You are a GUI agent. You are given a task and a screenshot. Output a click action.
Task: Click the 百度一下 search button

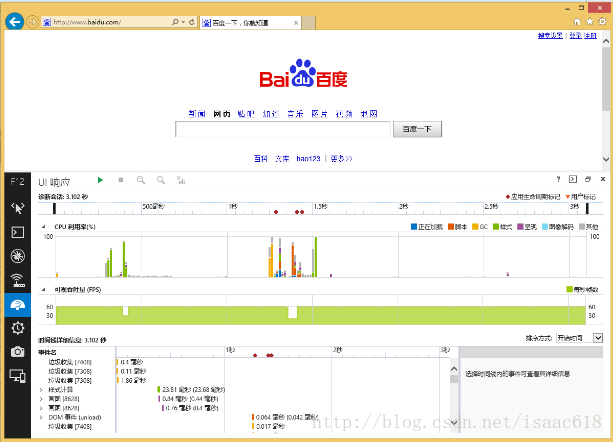417,129
